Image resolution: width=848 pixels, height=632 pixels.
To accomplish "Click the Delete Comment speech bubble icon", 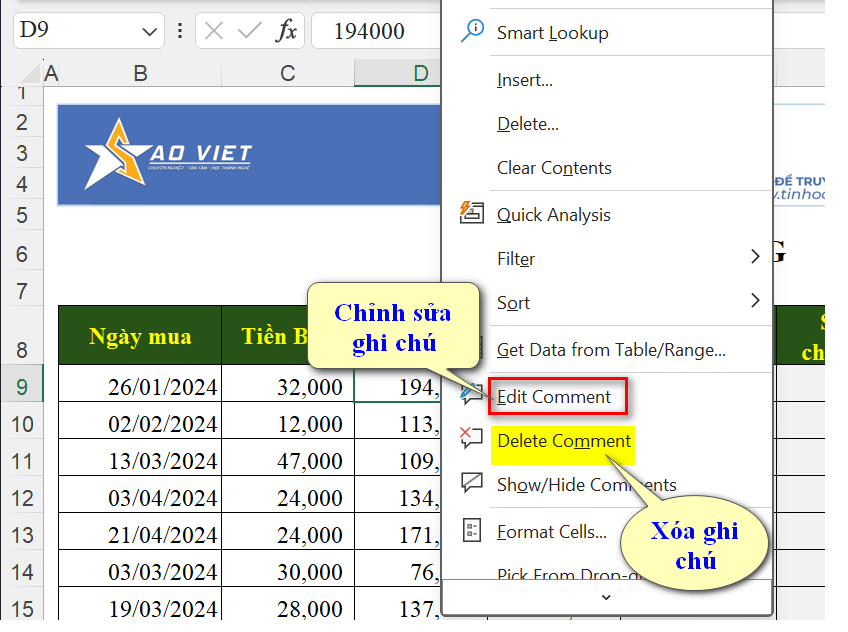I will 470,440.
